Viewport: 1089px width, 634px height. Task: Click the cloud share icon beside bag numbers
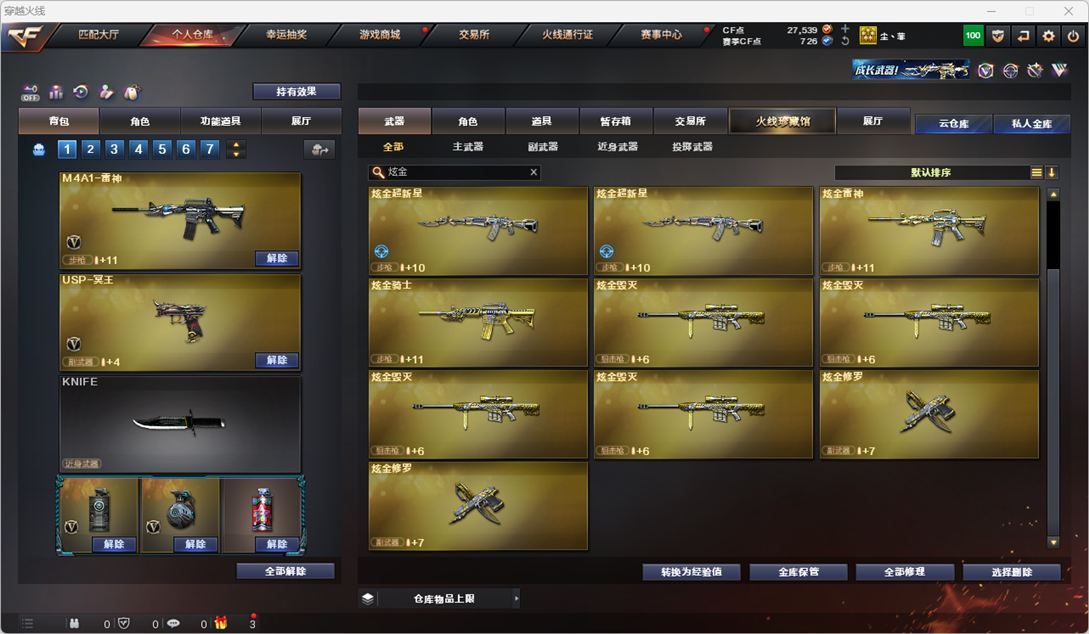(319, 149)
